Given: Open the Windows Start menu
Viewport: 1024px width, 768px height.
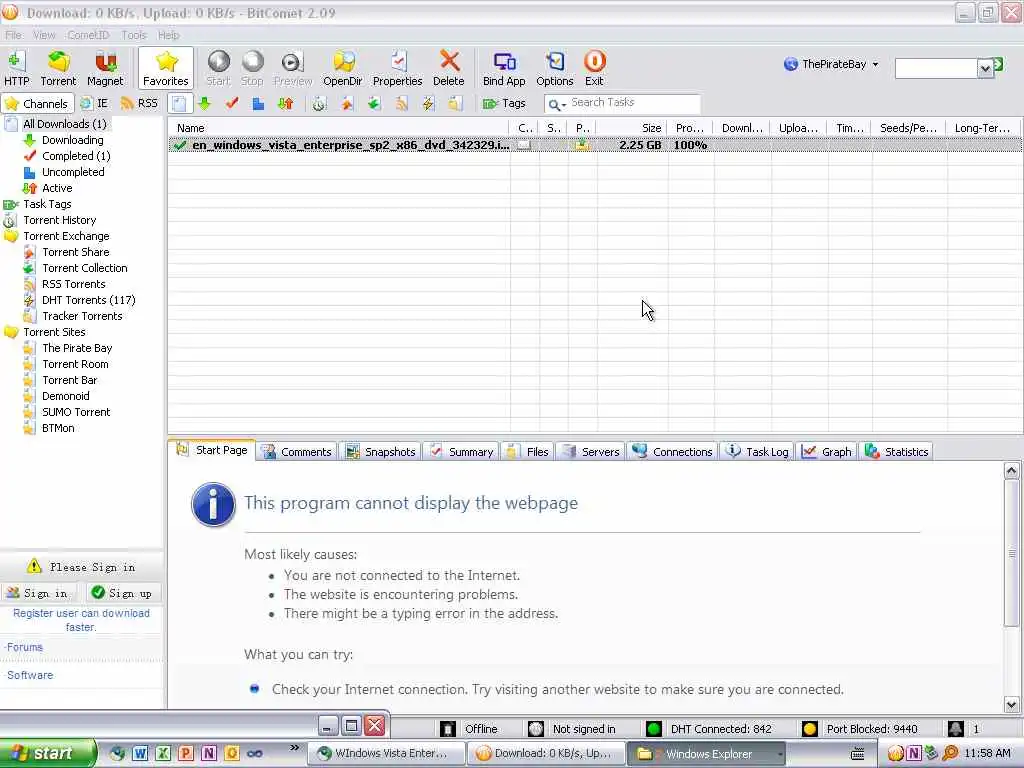Looking at the screenshot, I should pos(47,754).
